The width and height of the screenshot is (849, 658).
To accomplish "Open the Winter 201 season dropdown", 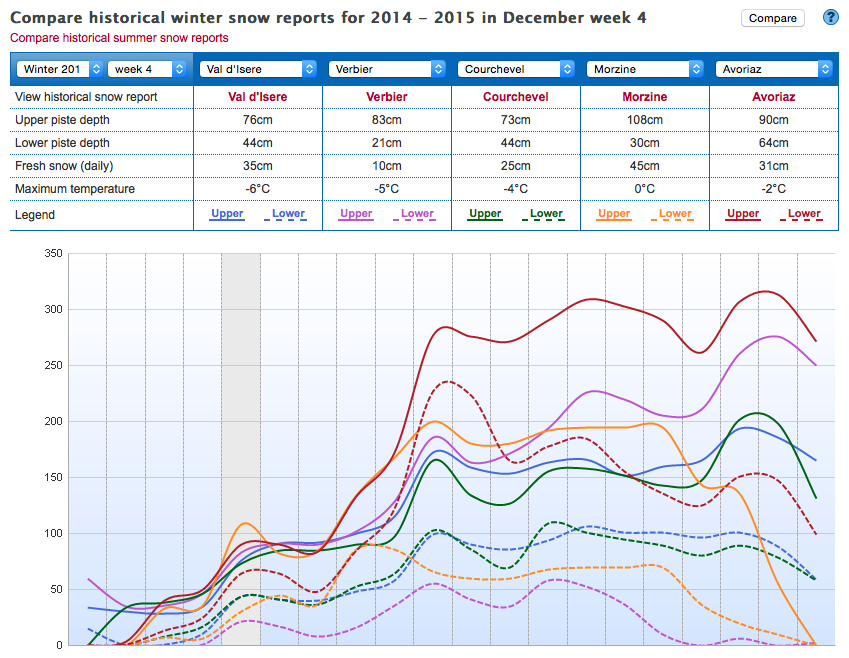I will click(60, 69).
